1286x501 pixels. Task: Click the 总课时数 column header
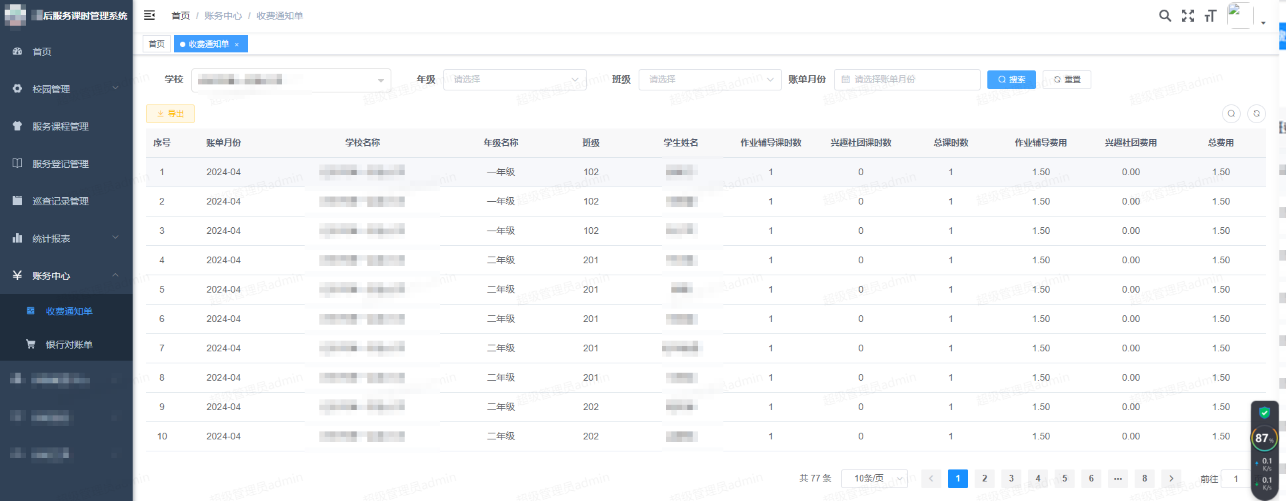click(950, 143)
